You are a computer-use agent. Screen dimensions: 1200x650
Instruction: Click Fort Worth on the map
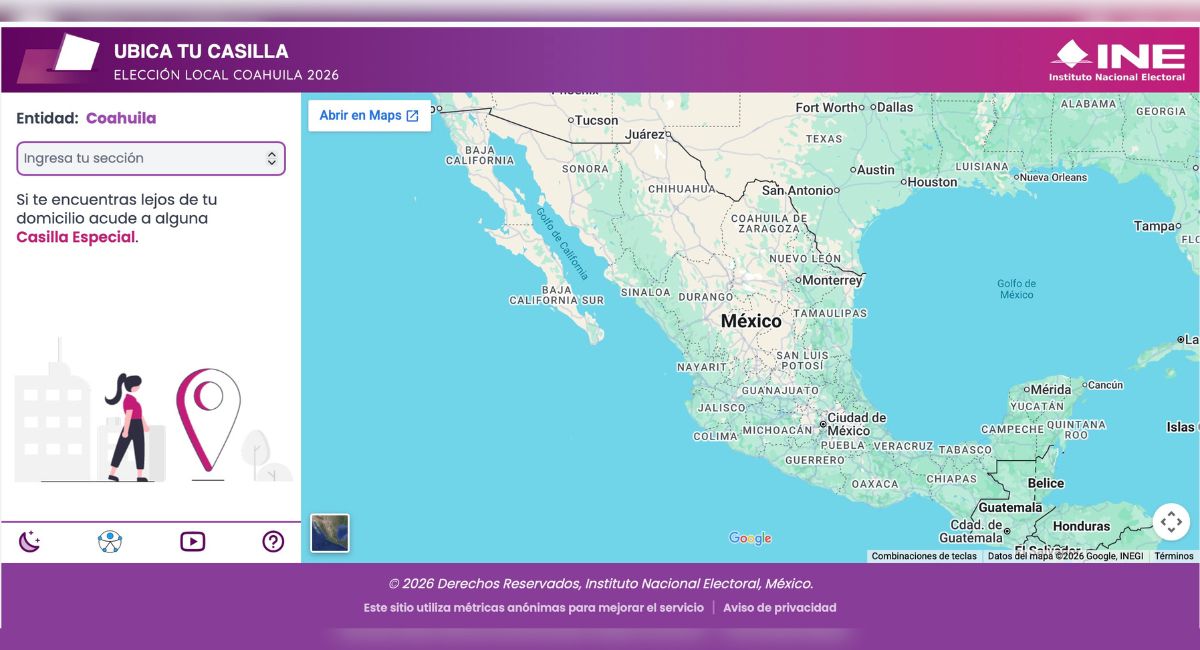pyautogui.click(x=827, y=107)
